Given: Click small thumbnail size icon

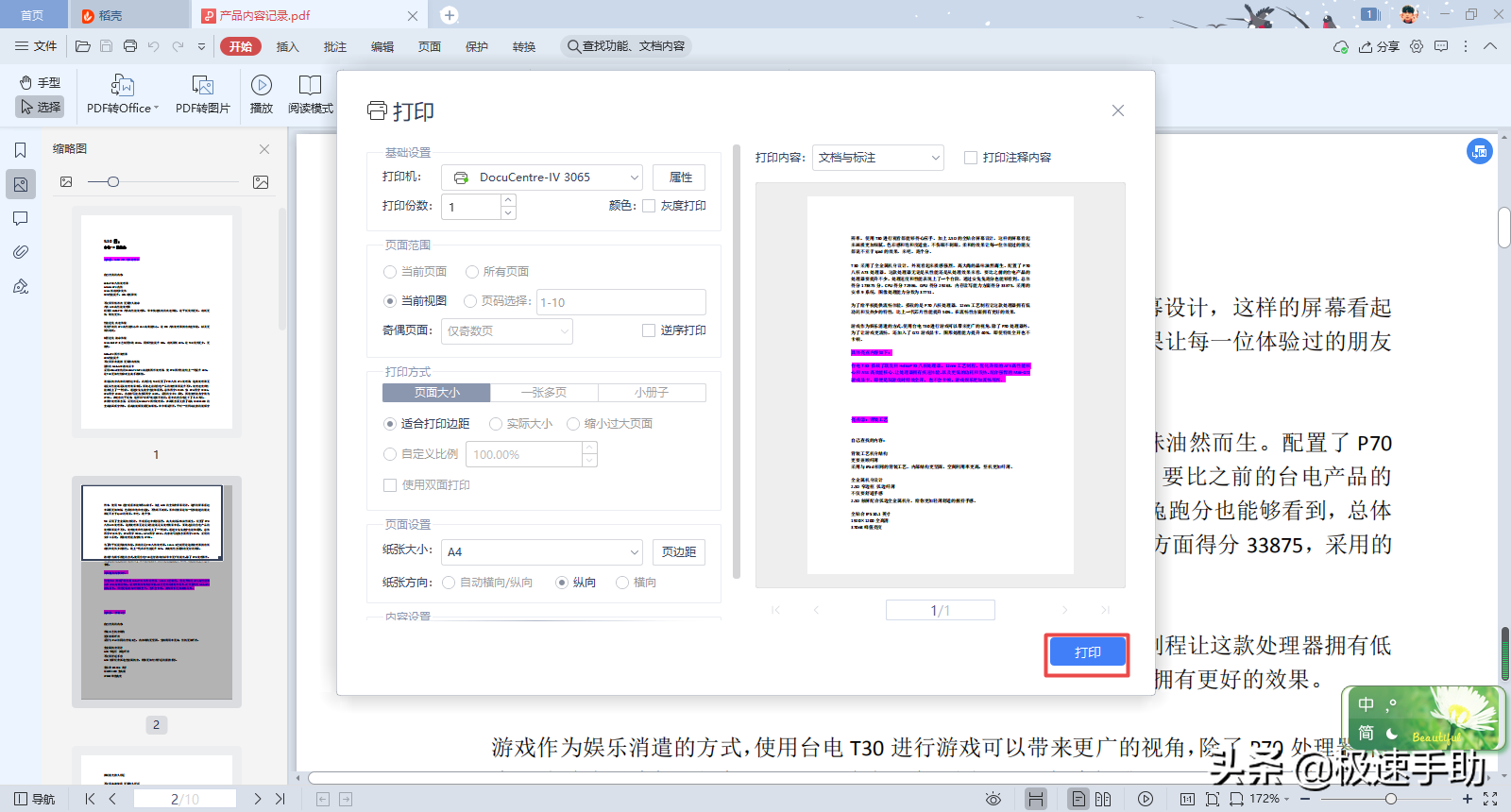Looking at the screenshot, I should [x=66, y=181].
